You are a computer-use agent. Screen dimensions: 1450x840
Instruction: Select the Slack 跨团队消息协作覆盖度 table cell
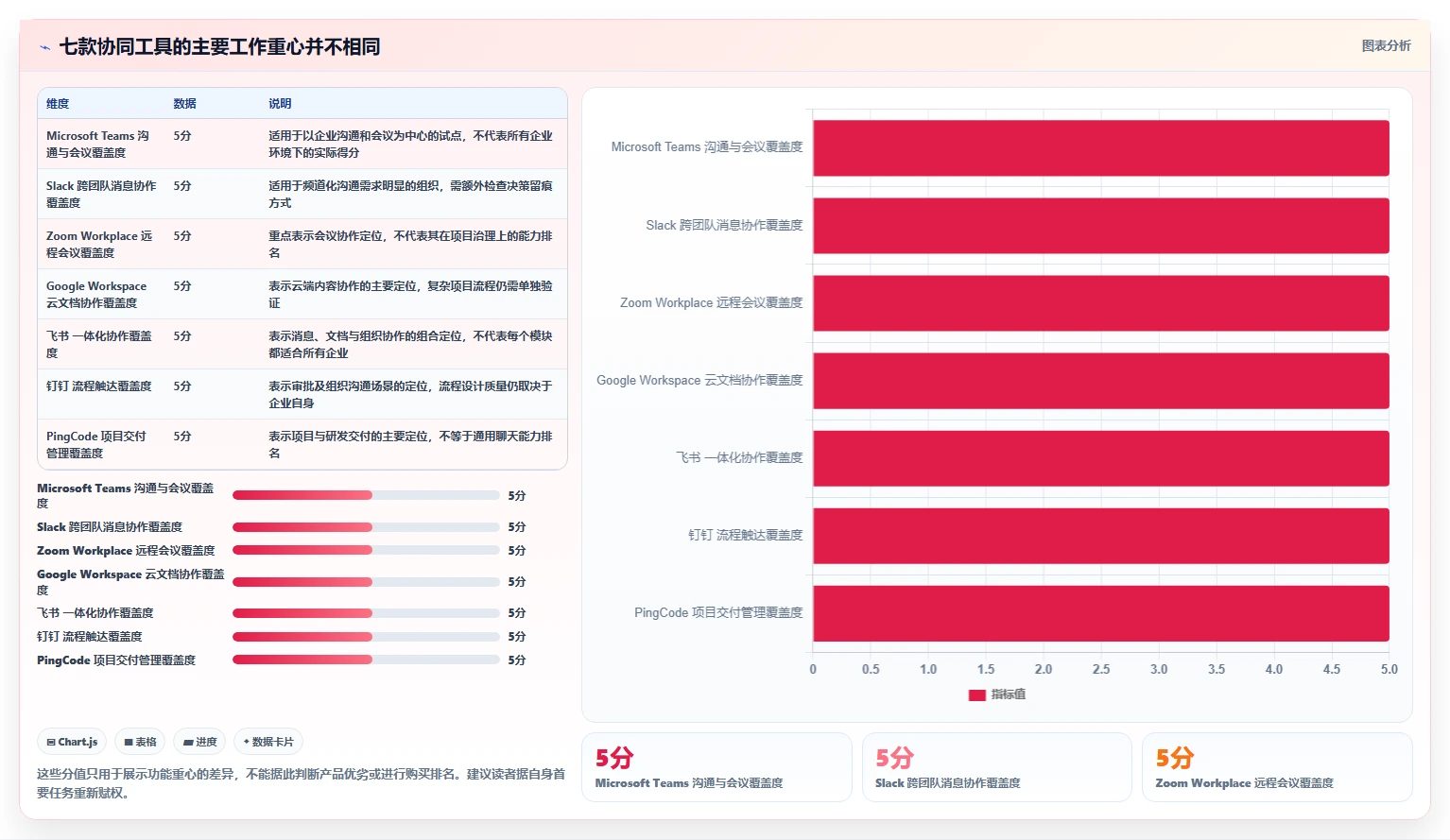tap(101, 194)
